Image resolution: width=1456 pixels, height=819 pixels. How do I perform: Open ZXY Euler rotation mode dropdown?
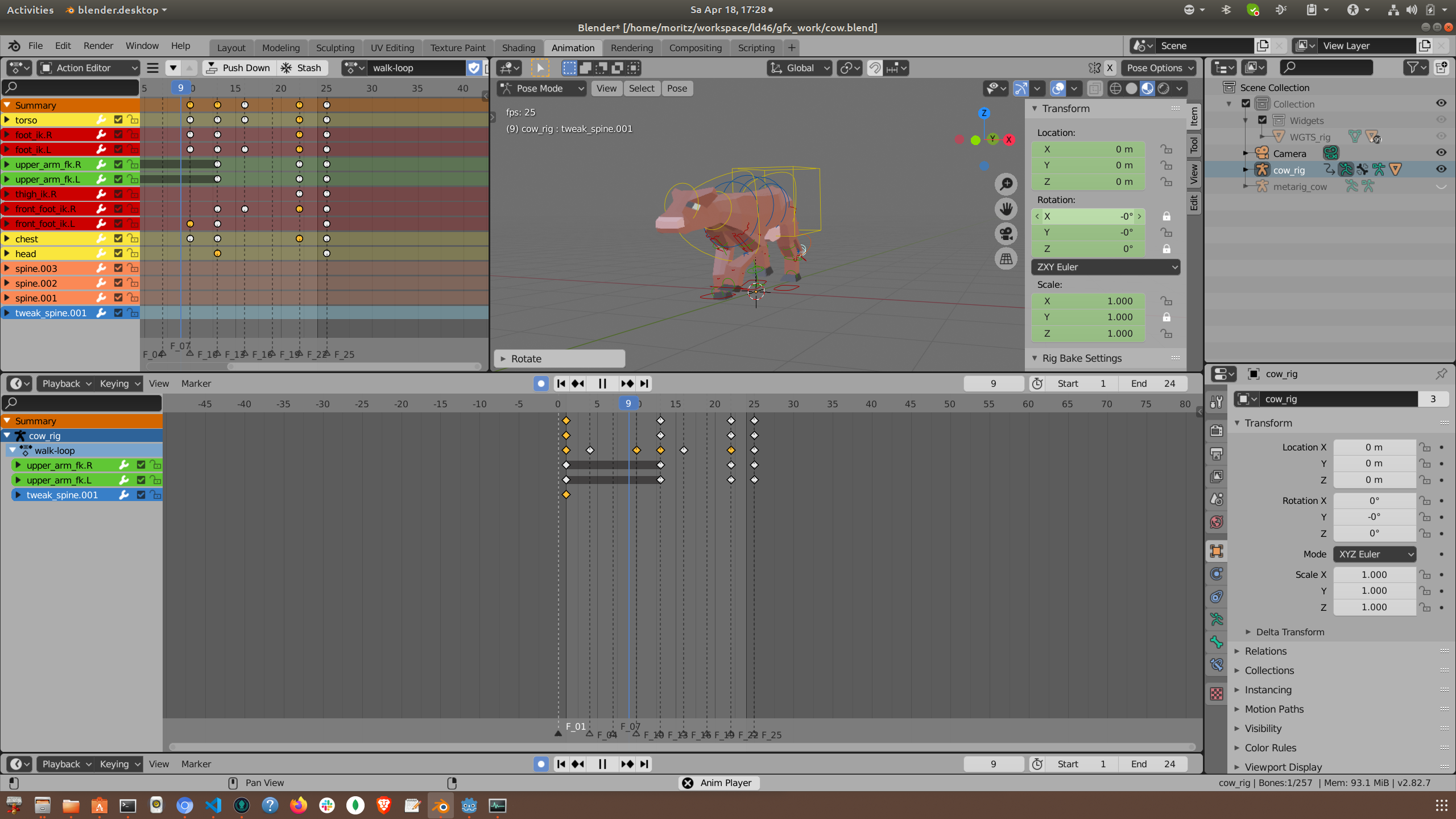tap(1105, 267)
